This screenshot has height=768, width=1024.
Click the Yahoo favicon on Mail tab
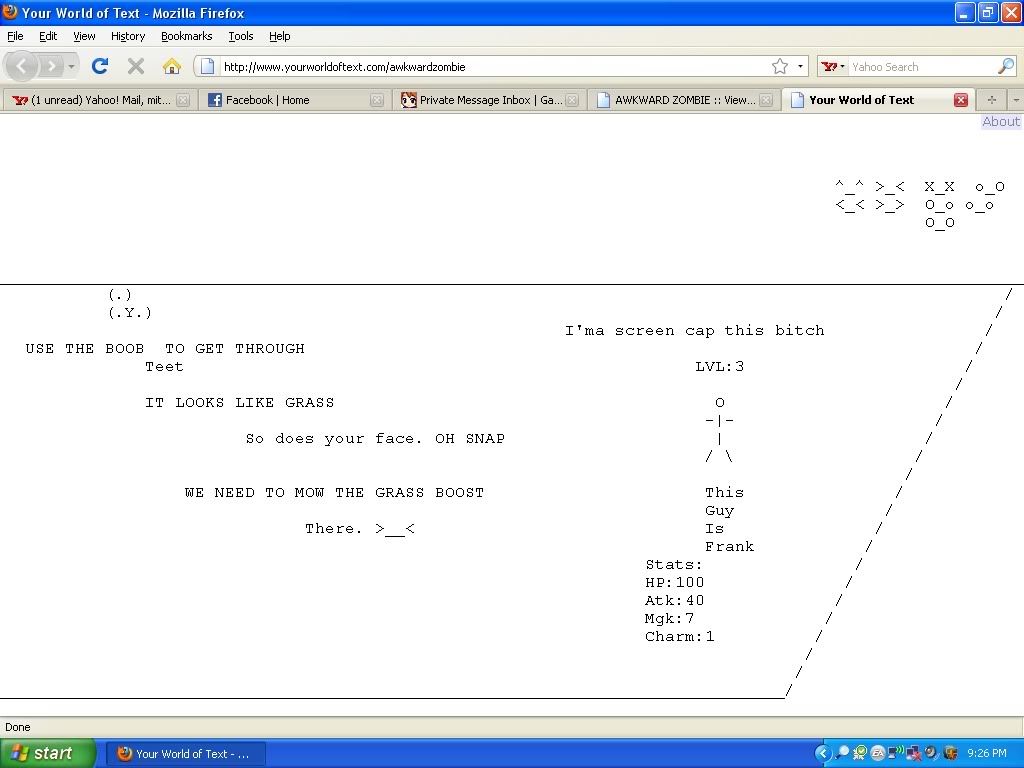click(x=20, y=100)
